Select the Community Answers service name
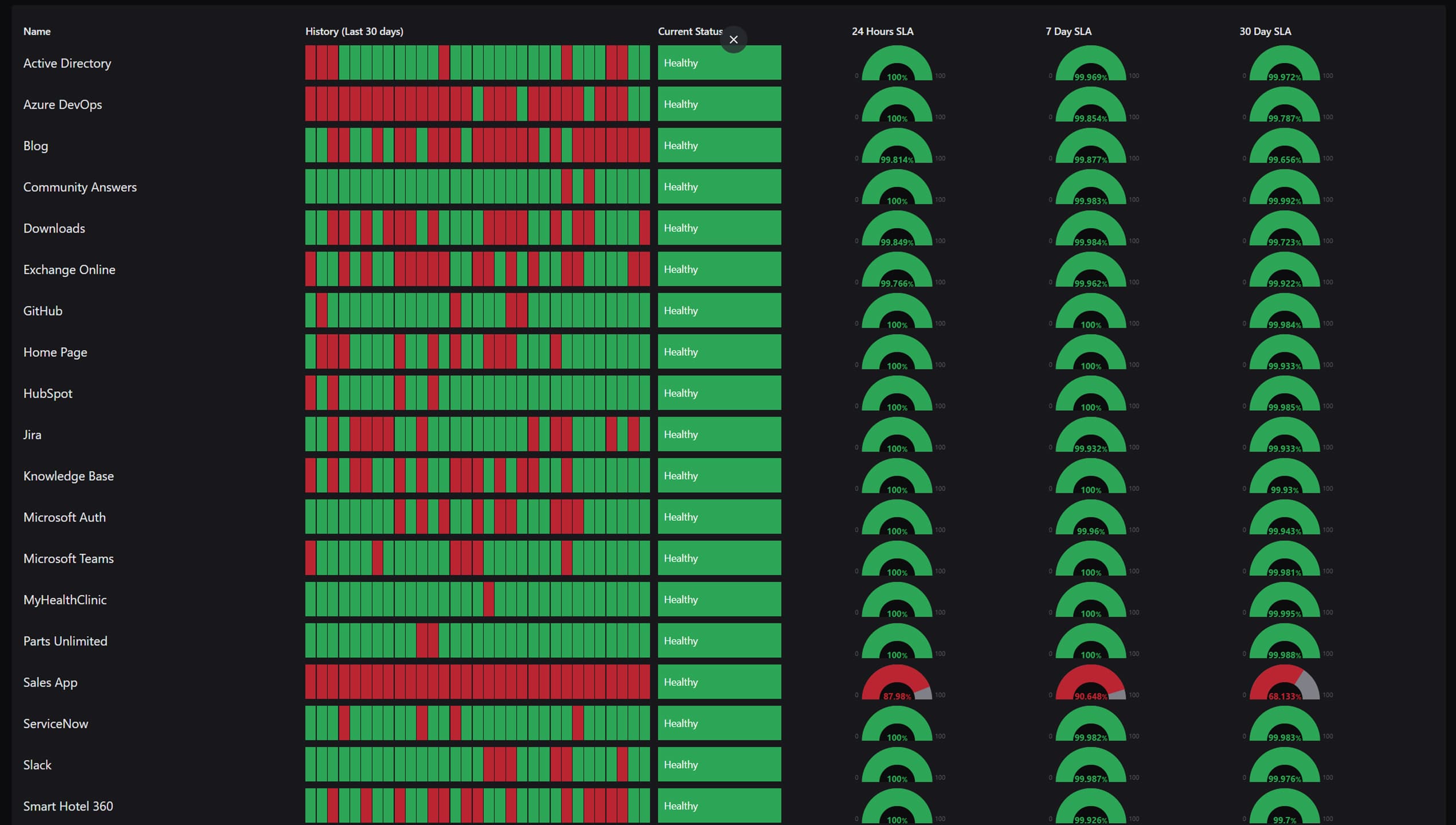Viewport: 1456px width, 825px height. [x=80, y=187]
